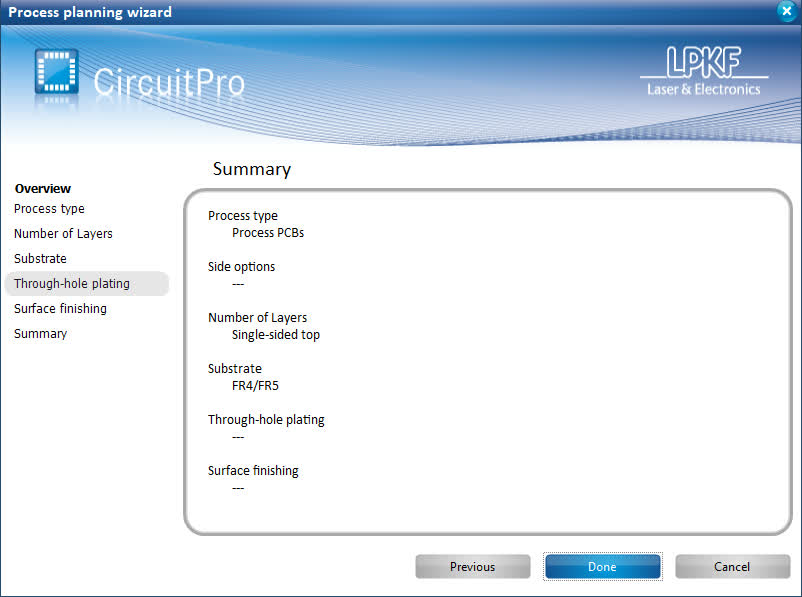Open Number of Layers step in sidebar
This screenshot has height=597, width=802.
coord(63,234)
